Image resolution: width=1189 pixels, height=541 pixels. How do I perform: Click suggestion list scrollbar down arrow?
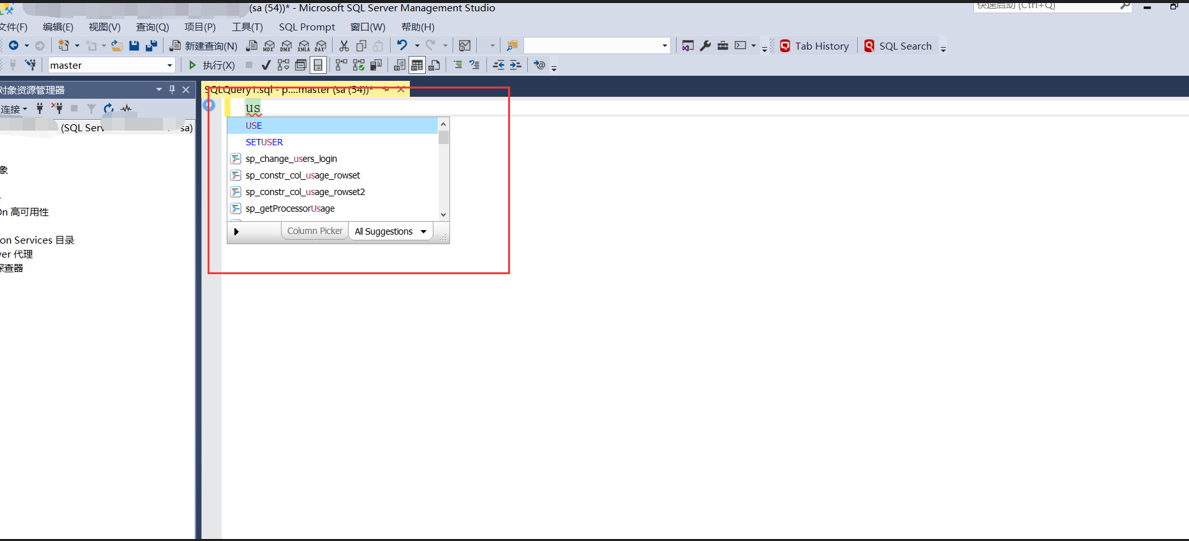[444, 215]
